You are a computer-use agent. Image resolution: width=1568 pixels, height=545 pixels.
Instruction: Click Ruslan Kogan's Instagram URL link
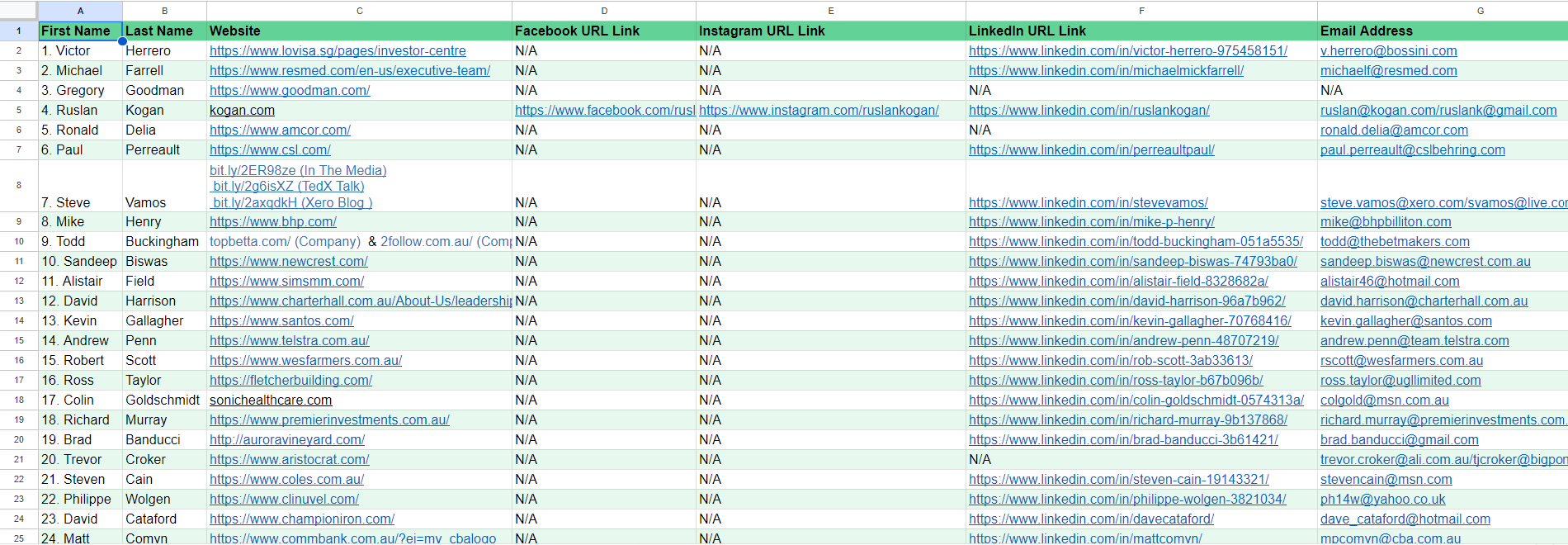tap(819, 111)
